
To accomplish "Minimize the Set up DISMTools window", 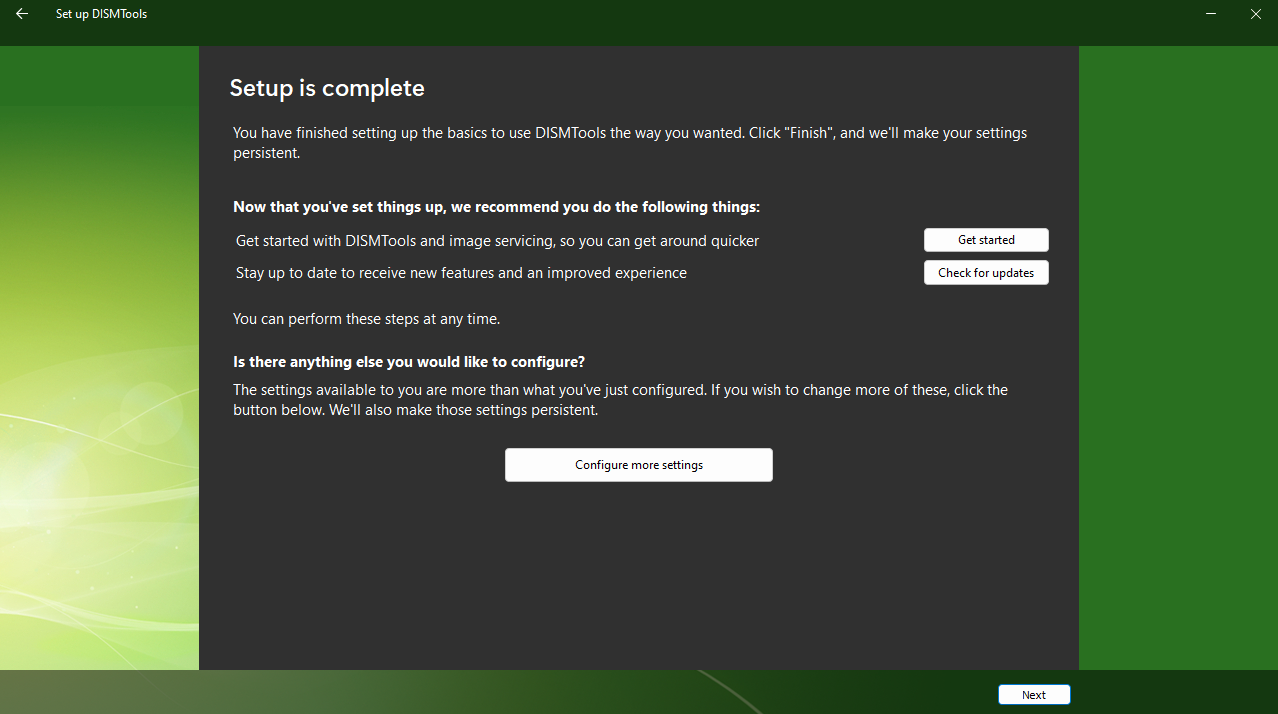I will point(1211,14).
